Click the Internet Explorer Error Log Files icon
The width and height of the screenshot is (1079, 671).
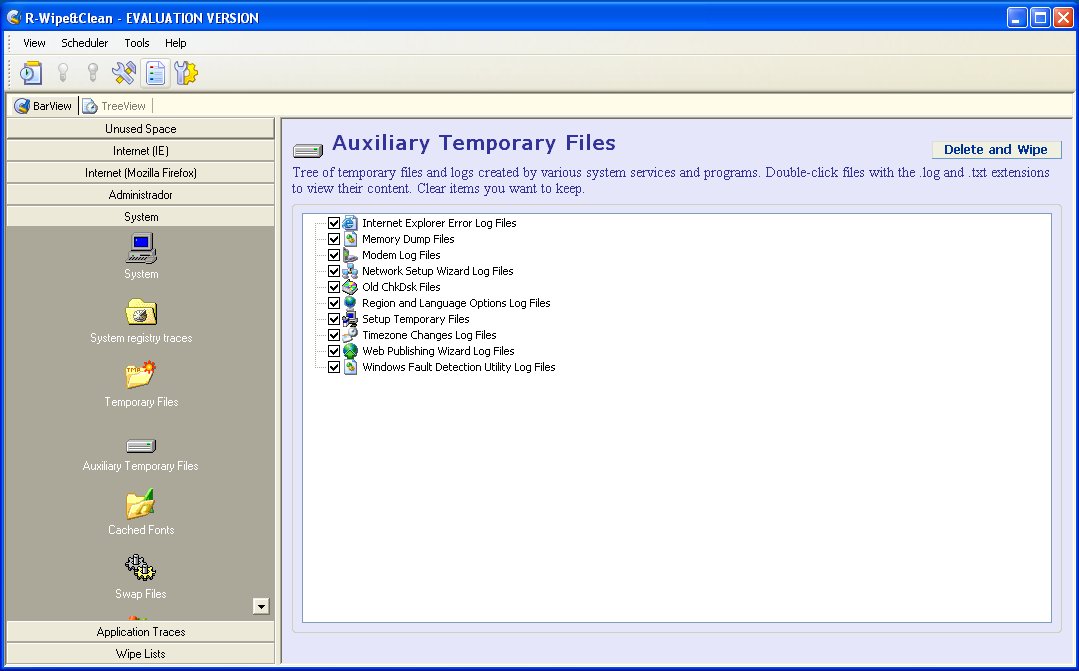point(350,223)
